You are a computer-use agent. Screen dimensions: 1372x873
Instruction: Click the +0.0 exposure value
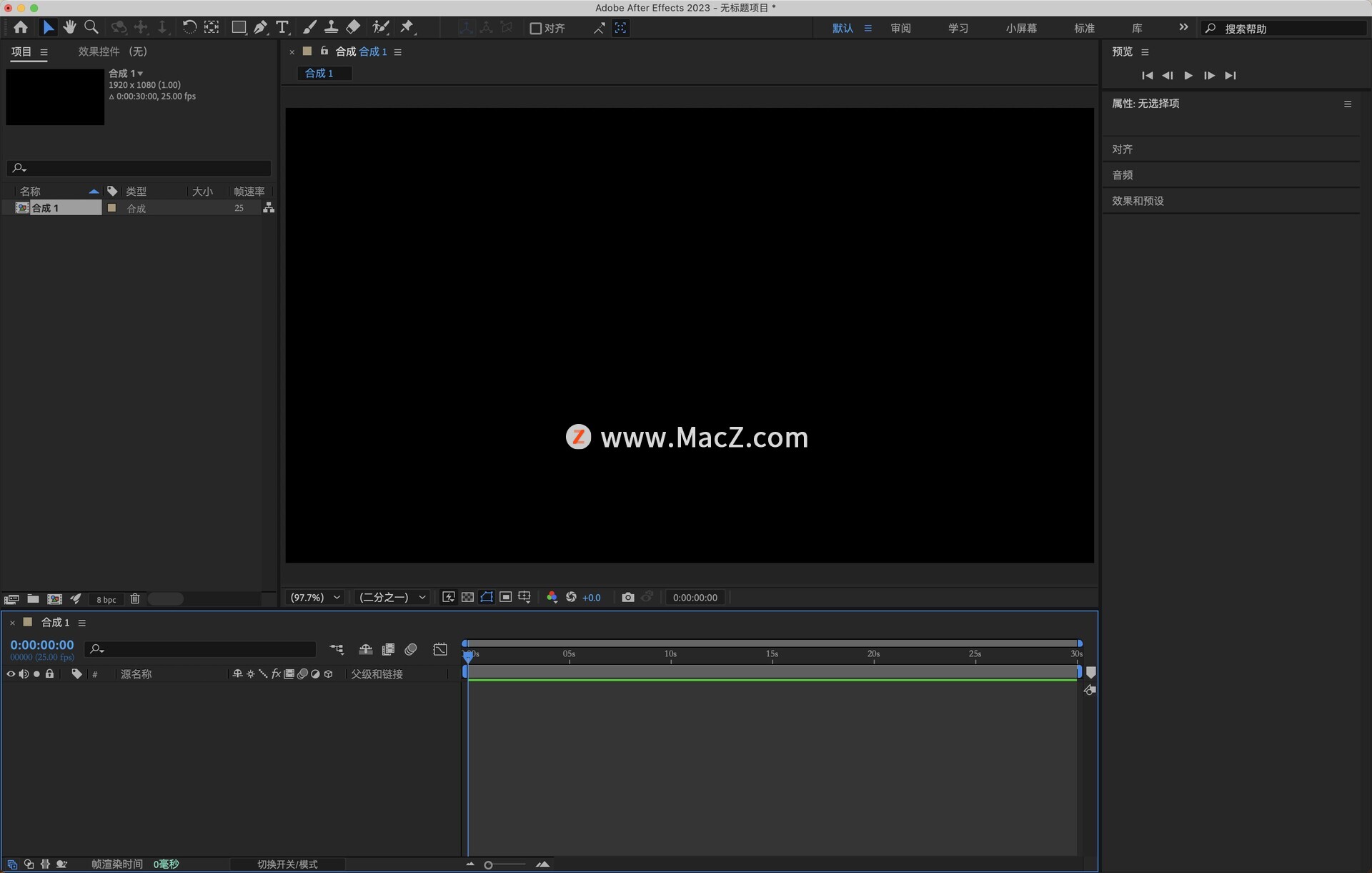coord(592,598)
